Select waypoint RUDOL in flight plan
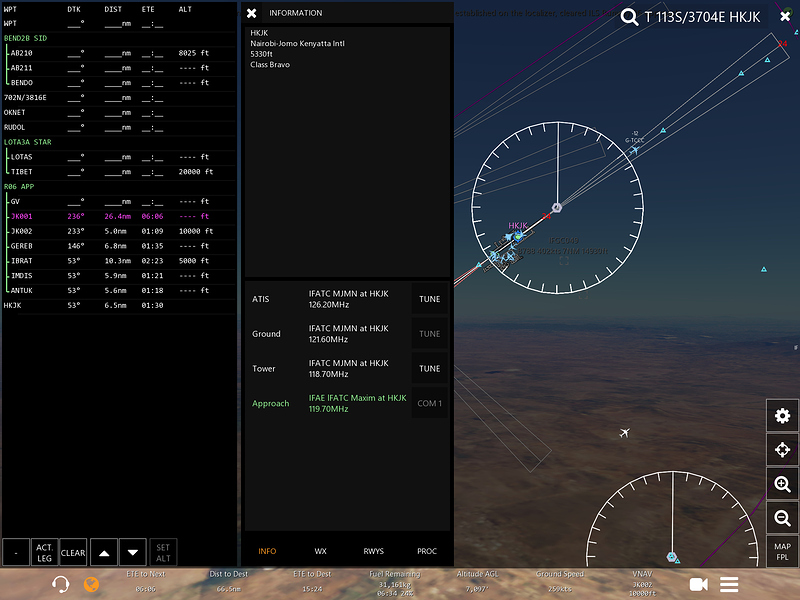Viewport: 800px width, 600px height. (119, 127)
